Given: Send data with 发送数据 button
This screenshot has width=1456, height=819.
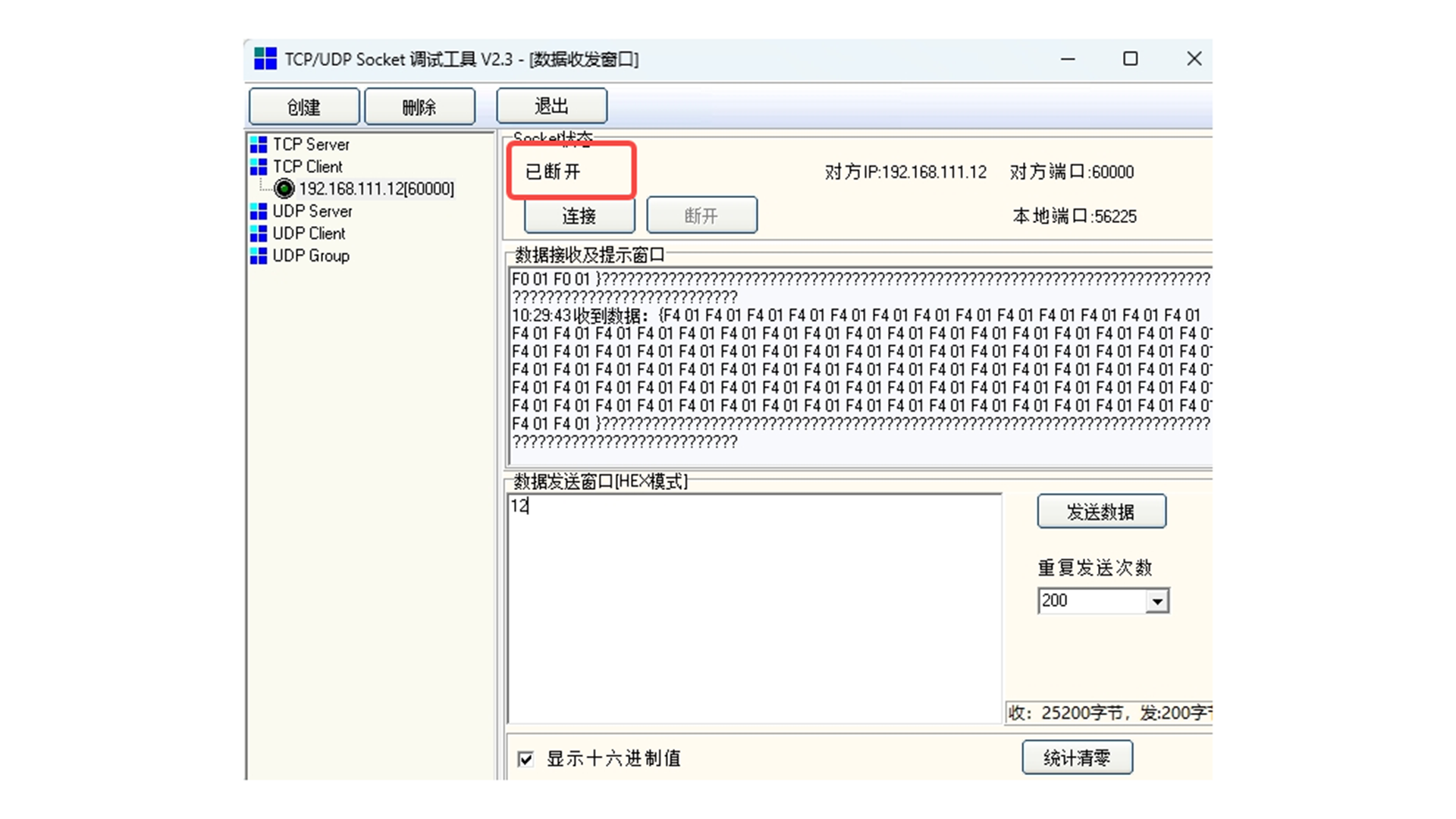Looking at the screenshot, I should [1101, 512].
